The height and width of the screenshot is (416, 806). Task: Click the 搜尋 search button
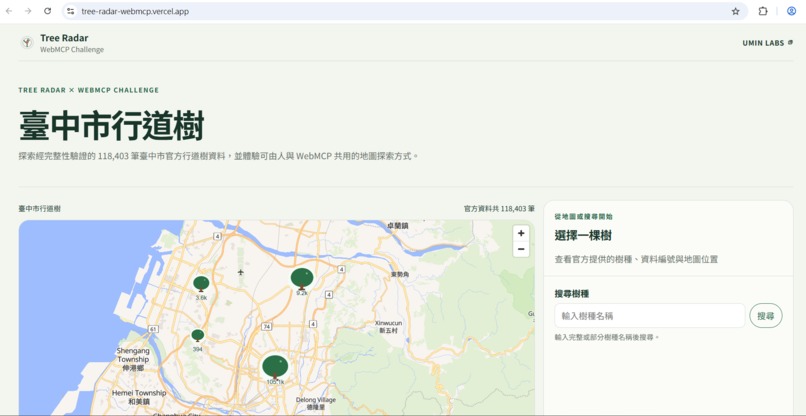point(766,315)
